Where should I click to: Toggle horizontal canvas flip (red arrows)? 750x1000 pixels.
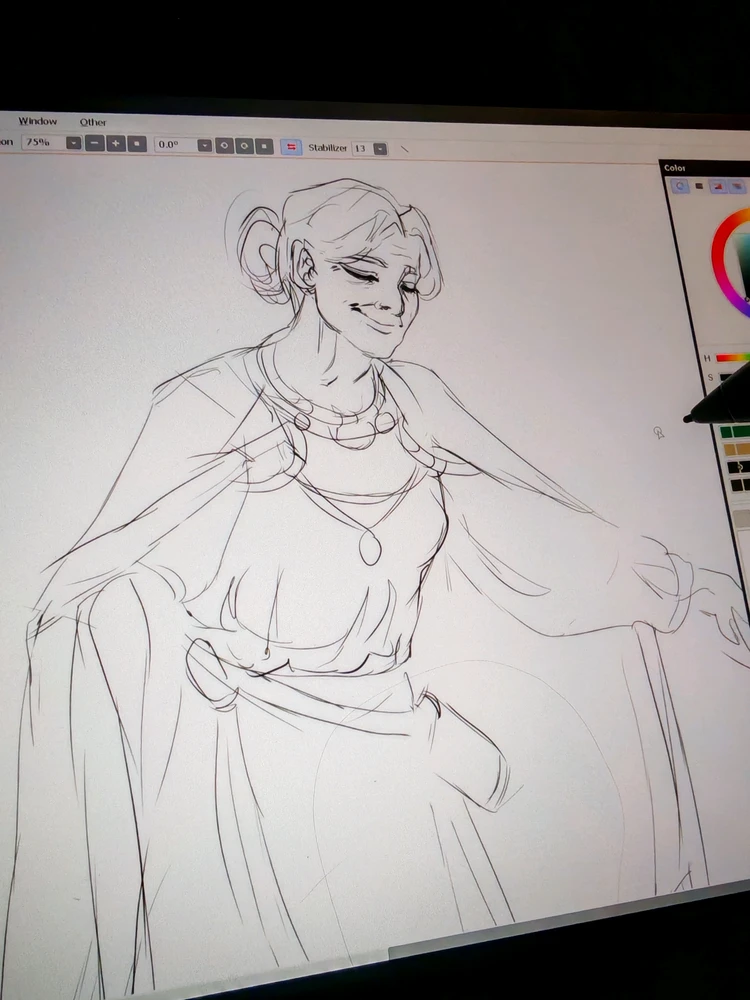(291, 147)
